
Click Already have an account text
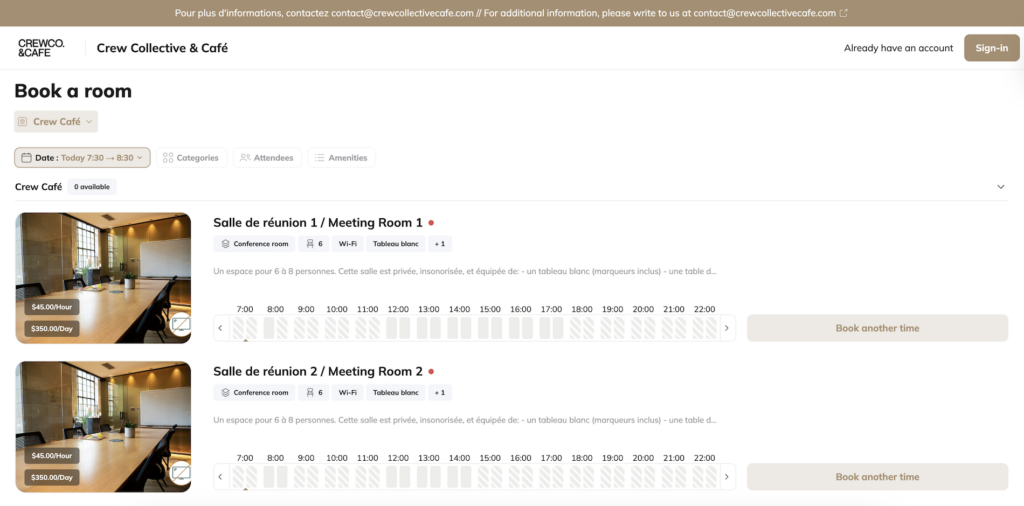tap(899, 48)
